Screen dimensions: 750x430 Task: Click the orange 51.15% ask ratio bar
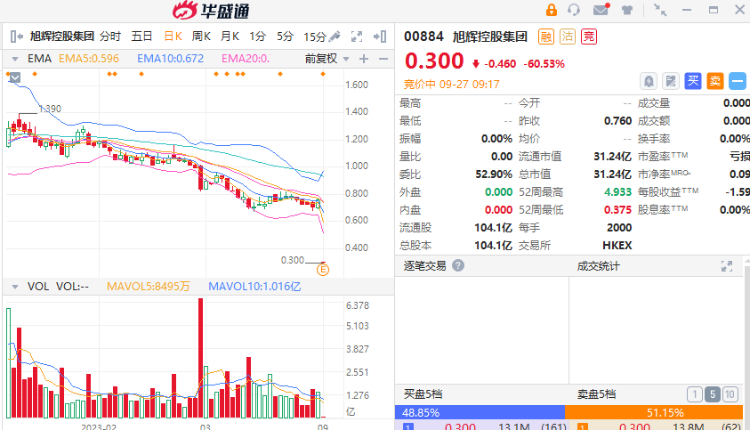654,412
